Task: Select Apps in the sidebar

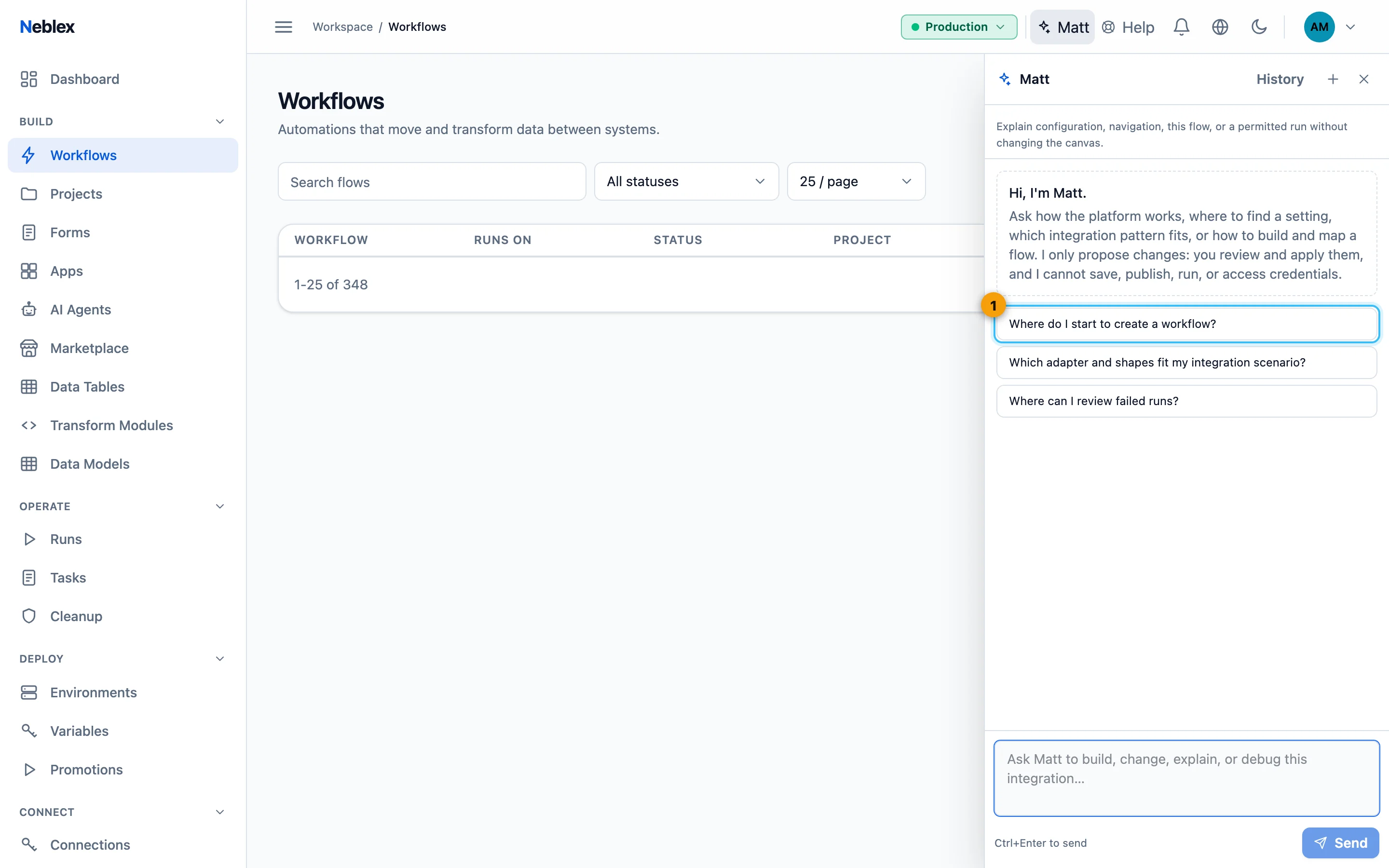Action: click(123, 271)
